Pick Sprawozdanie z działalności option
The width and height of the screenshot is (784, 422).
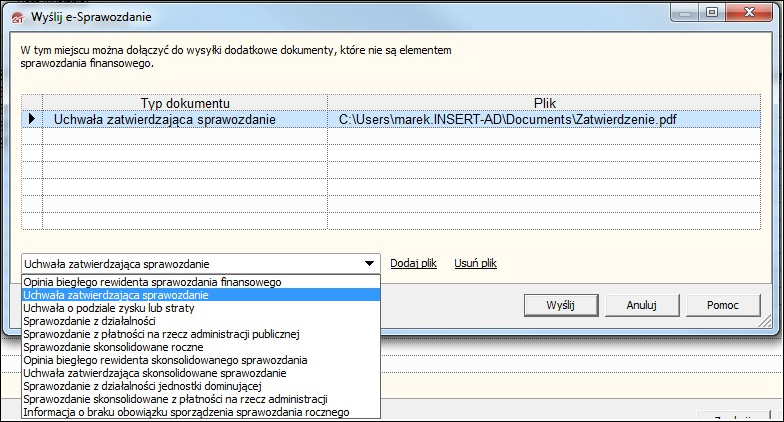tap(201, 321)
